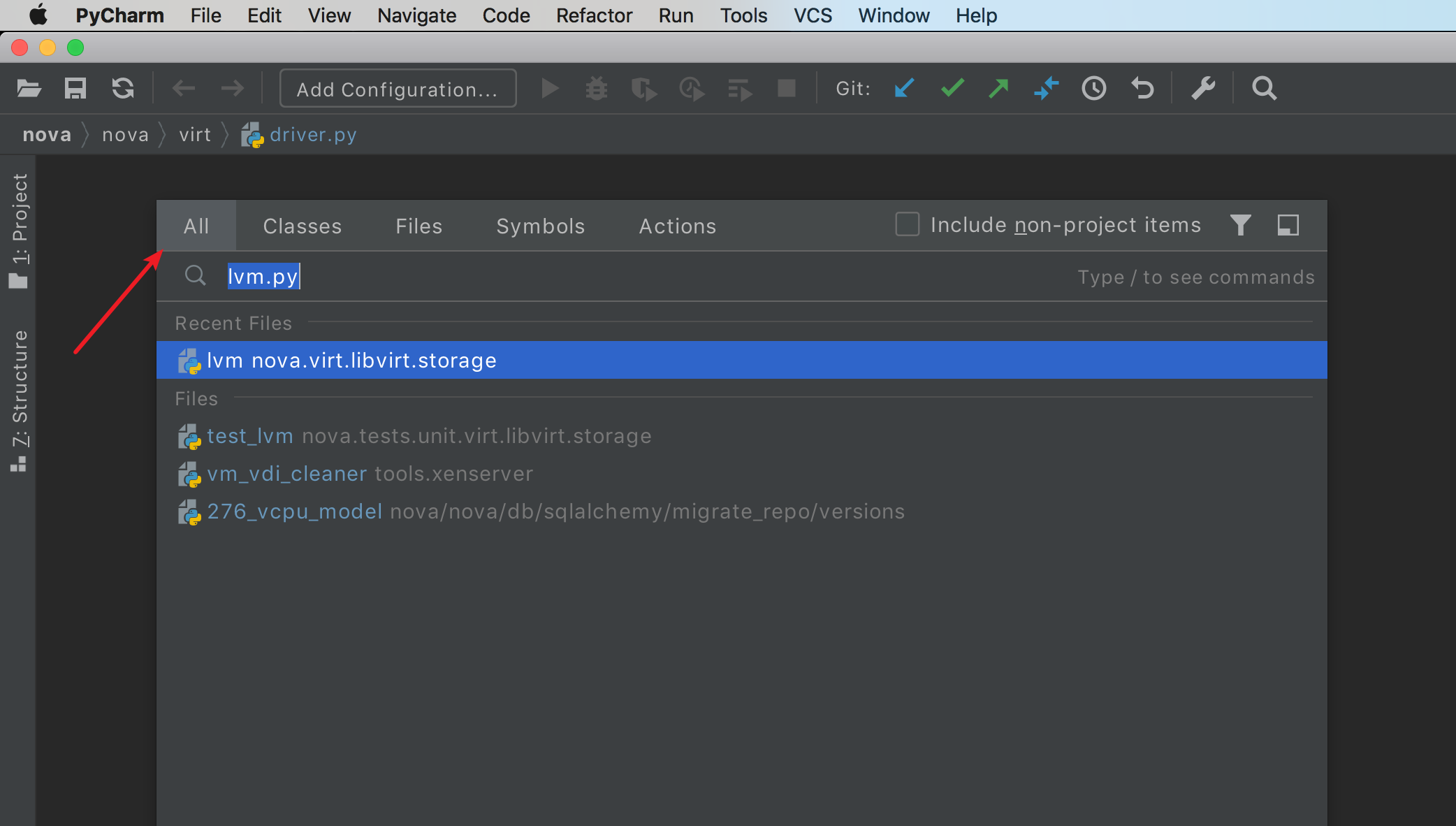Click the Open folder toolbar icon
The height and width of the screenshot is (826, 1456).
(29, 89)
